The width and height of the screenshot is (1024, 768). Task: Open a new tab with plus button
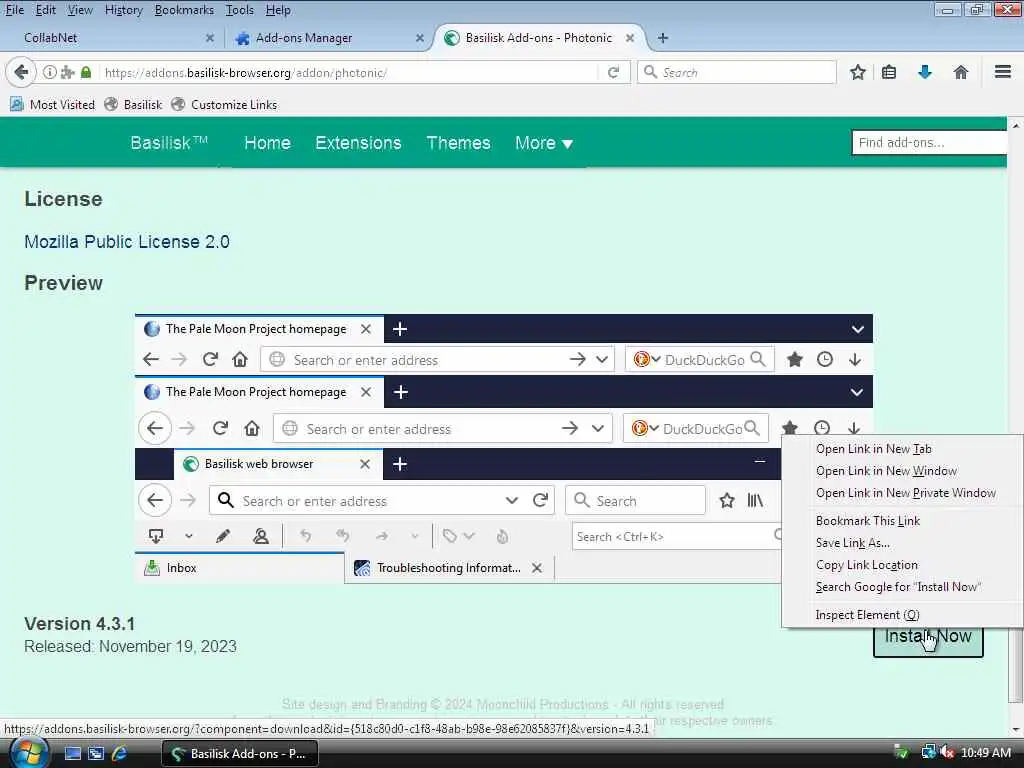click(663, 38)
